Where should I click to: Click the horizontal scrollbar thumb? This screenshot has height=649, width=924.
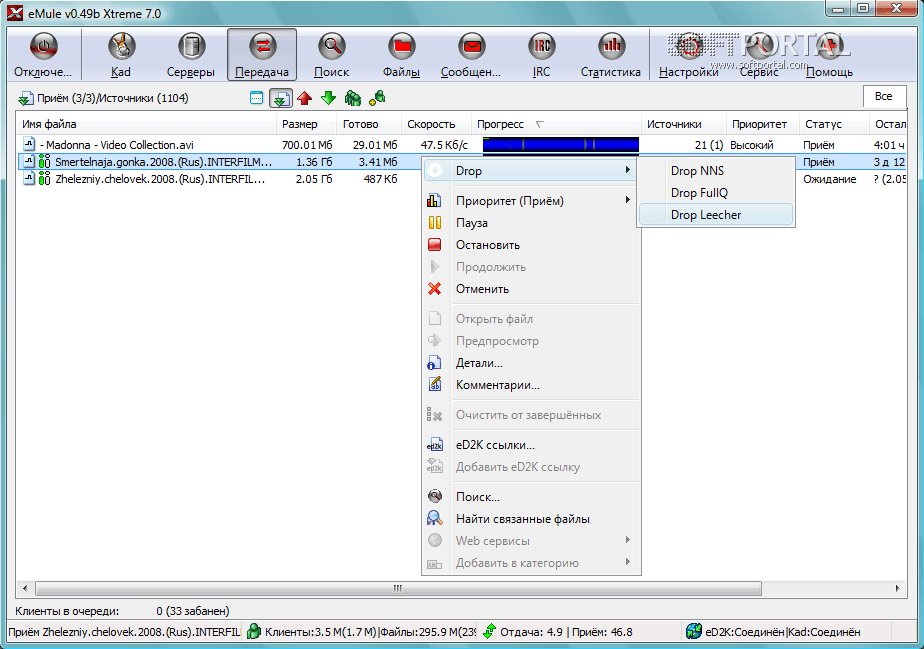coord(398,588)
